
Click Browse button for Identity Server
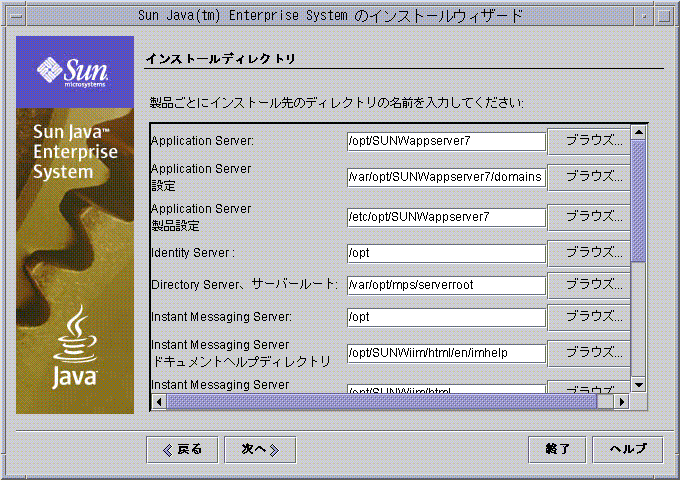pyautogui.click(x=588, y=253)
